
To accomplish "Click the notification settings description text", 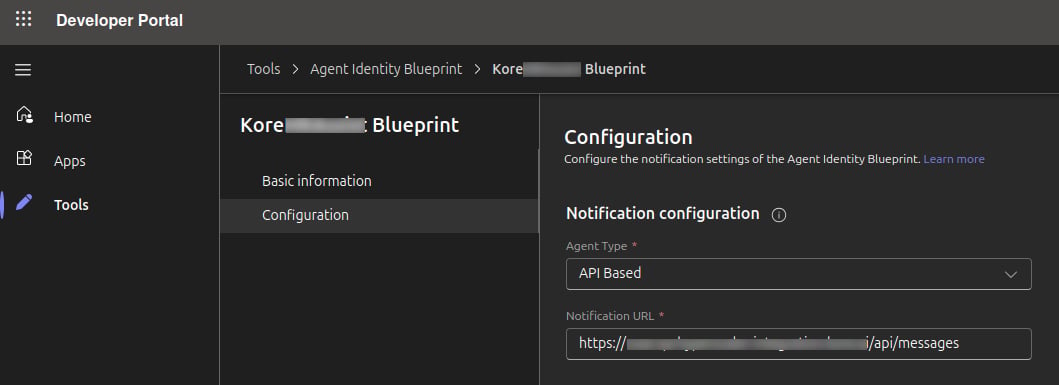I will click(742, 159).
